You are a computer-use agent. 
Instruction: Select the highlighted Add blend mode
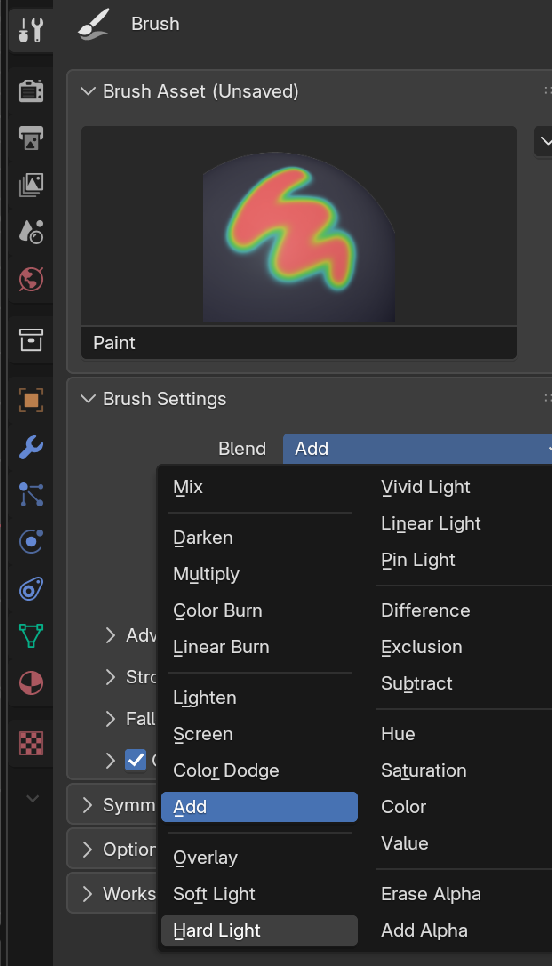pos(259,807)
